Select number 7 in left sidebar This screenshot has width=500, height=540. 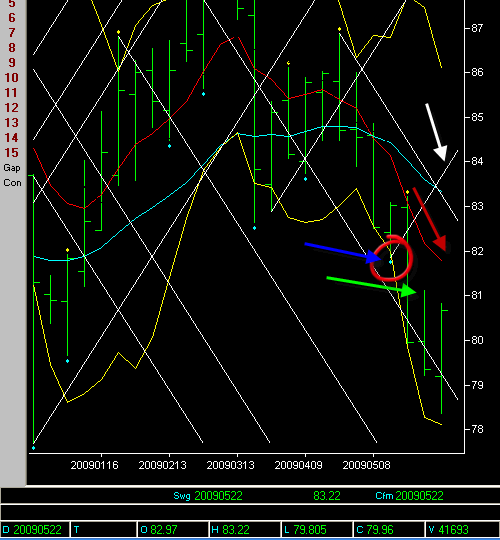pos(12,33)
